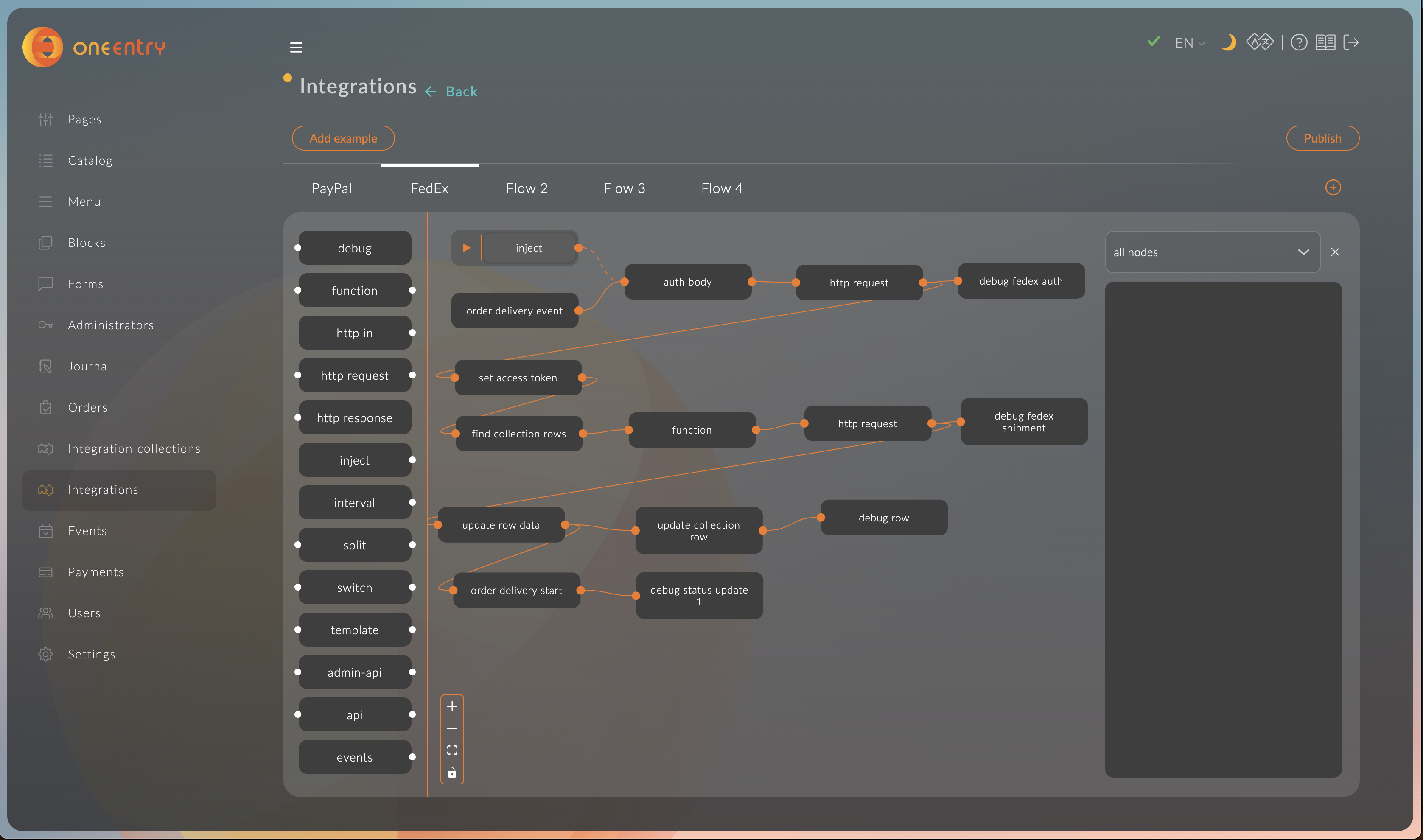Add a new flow tab
The image size is (1423, 840).
[1333, 188]
